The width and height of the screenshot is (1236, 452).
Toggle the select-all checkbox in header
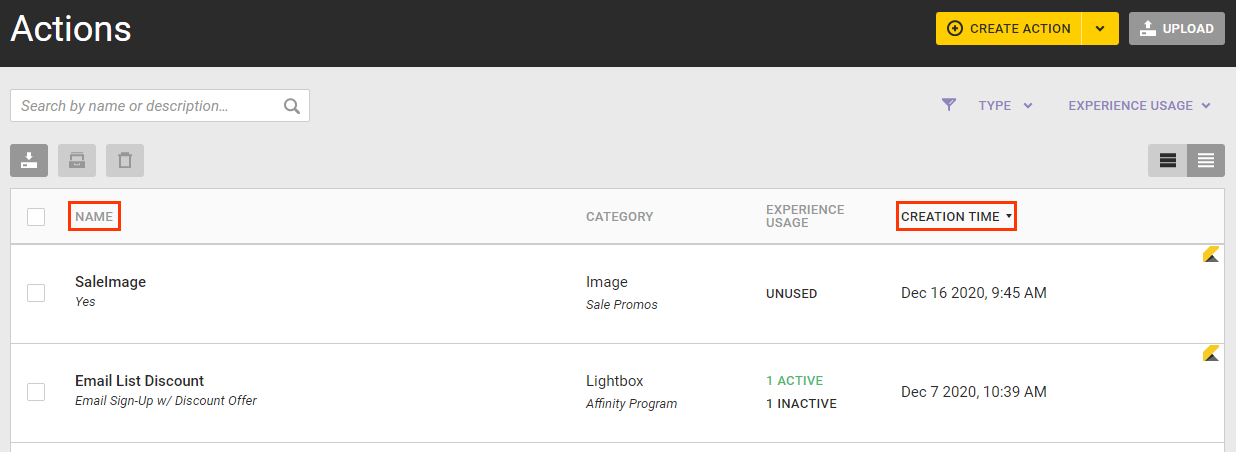36,217
